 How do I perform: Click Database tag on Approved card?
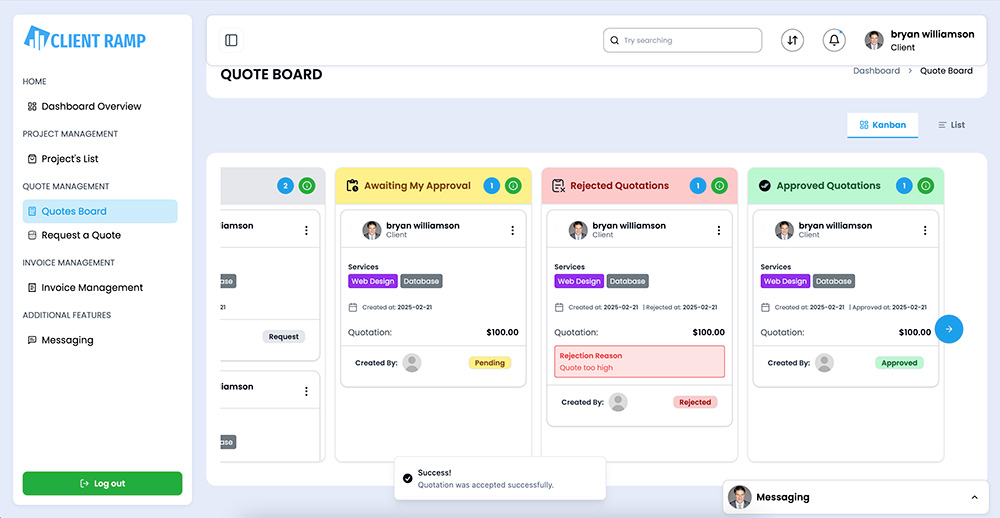[x=834, y=281]
